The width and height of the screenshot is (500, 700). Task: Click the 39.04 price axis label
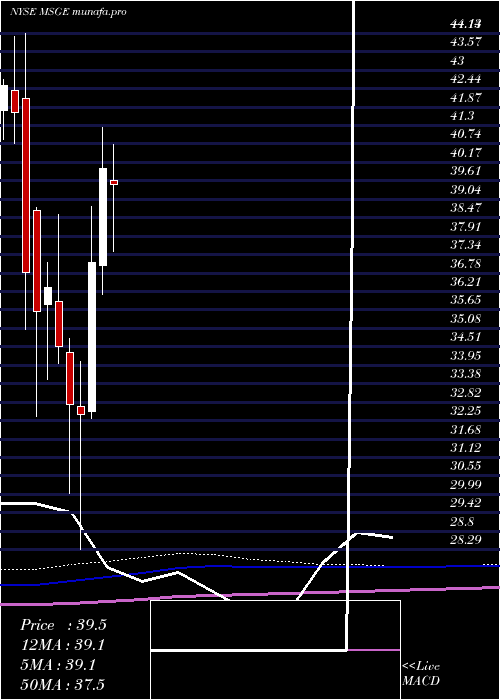click(466, 190)
